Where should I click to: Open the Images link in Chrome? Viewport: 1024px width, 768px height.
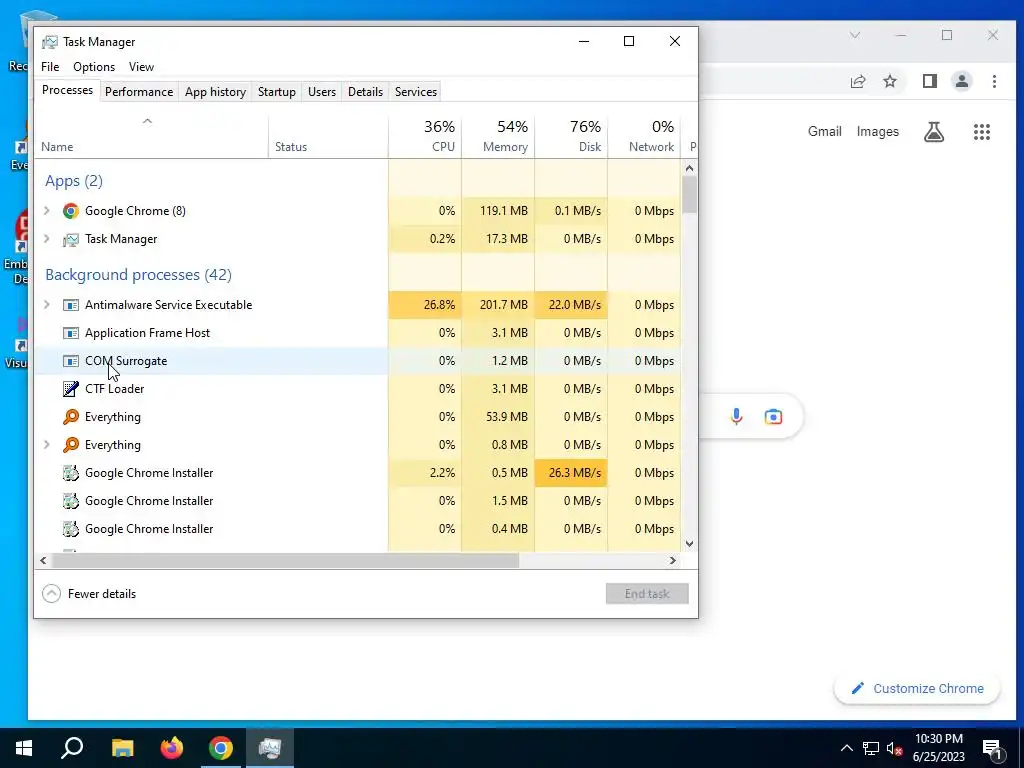click(878, 131)
